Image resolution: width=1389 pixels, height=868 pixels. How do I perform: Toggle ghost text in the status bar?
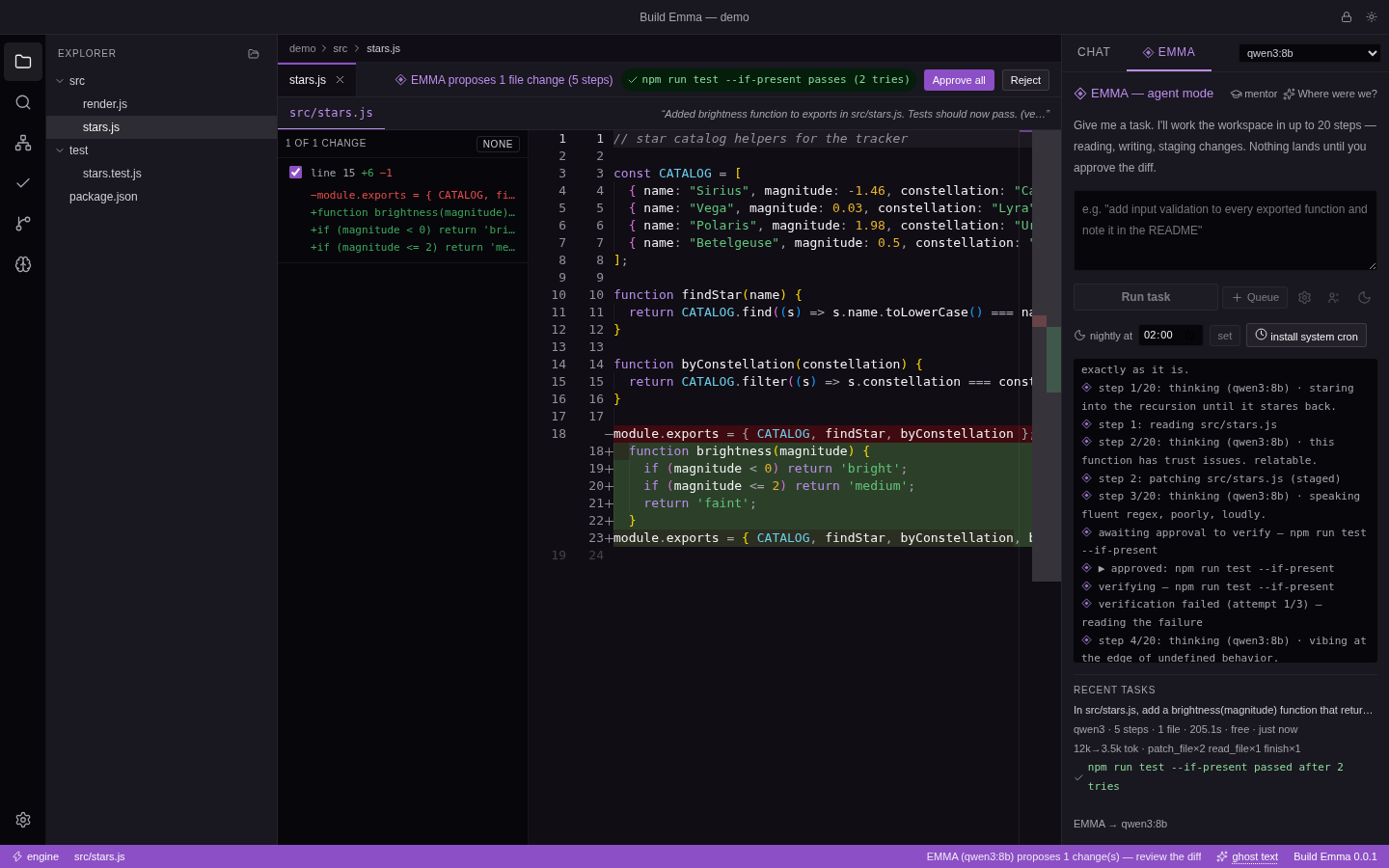[x=1247, y=856]
